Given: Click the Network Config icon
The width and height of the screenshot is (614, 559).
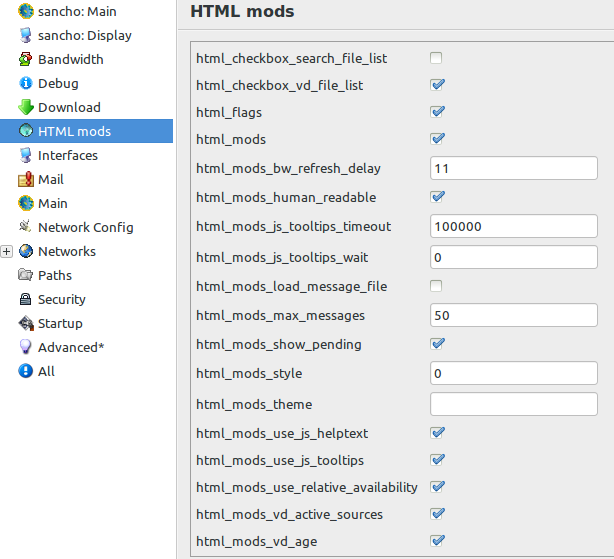Looking at the screenshot, I should click(25, 227).
